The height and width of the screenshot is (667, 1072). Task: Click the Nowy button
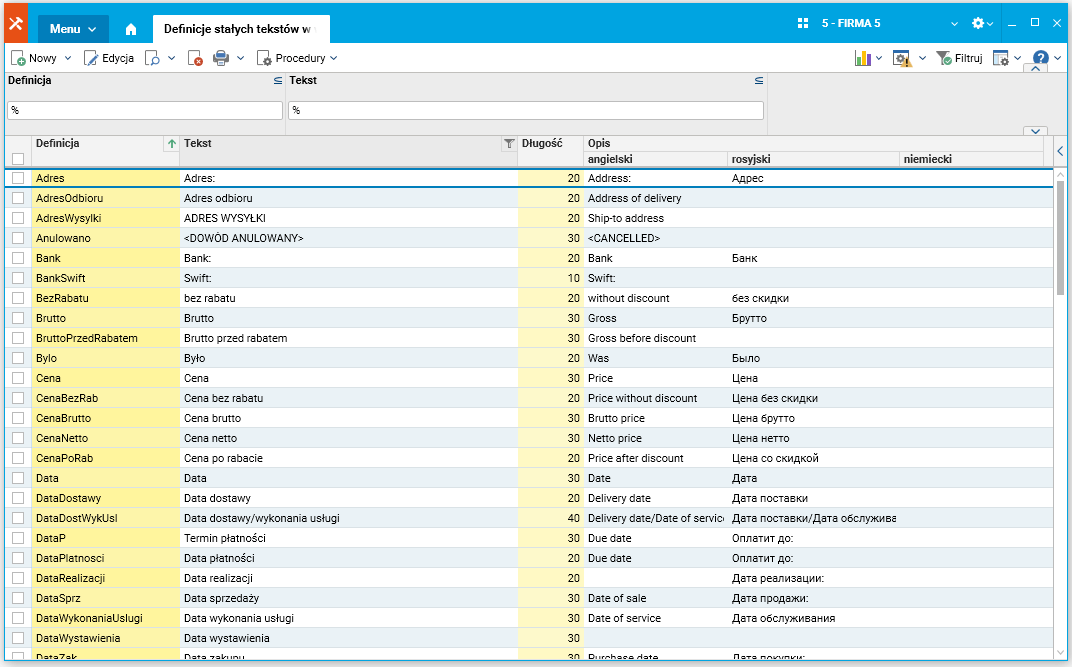34,59
